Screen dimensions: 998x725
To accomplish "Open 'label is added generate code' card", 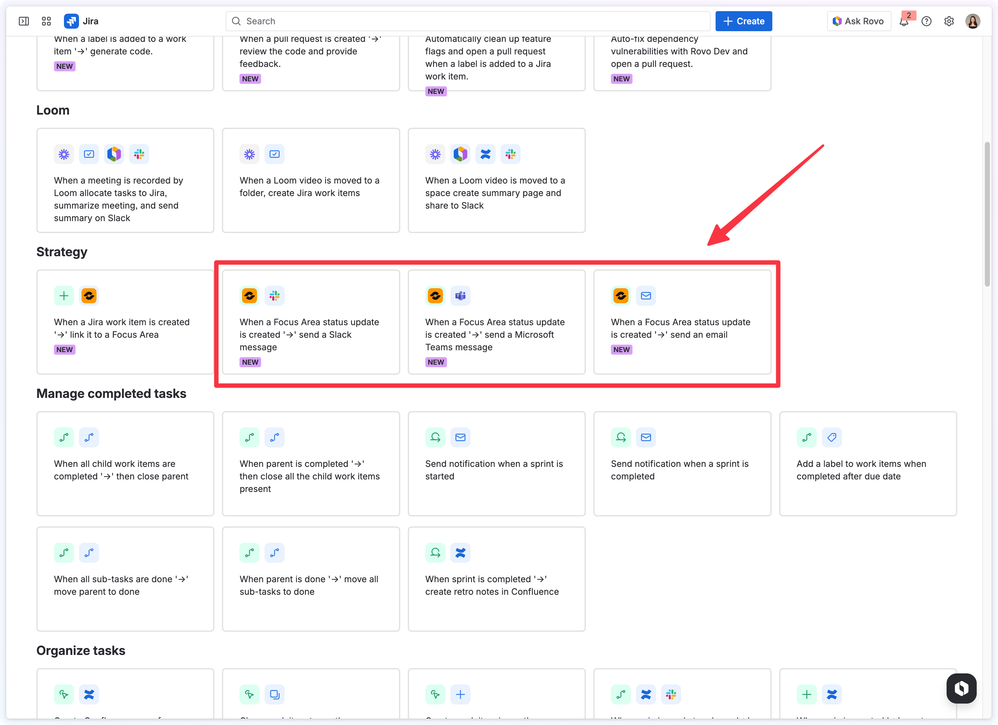I will [x=125, y=63].
